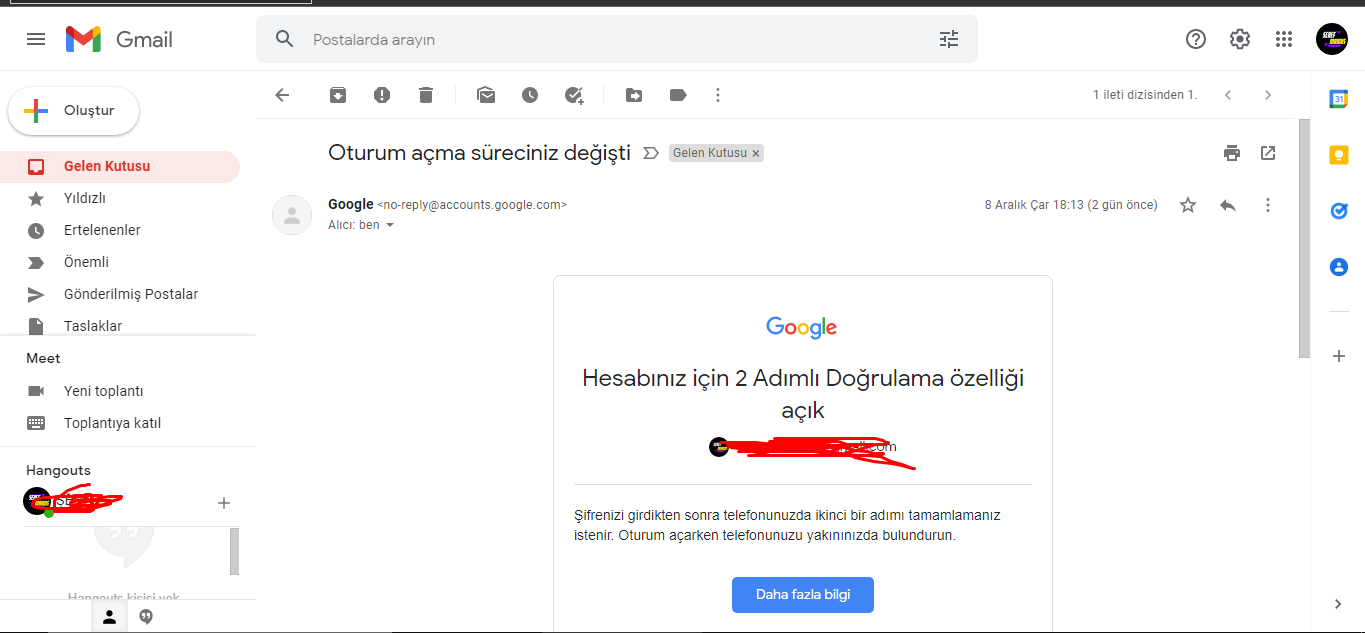Viewport: 1365px width, 633px height.
Task: Go to newer conversation arrow
Action: (1228, 95)
